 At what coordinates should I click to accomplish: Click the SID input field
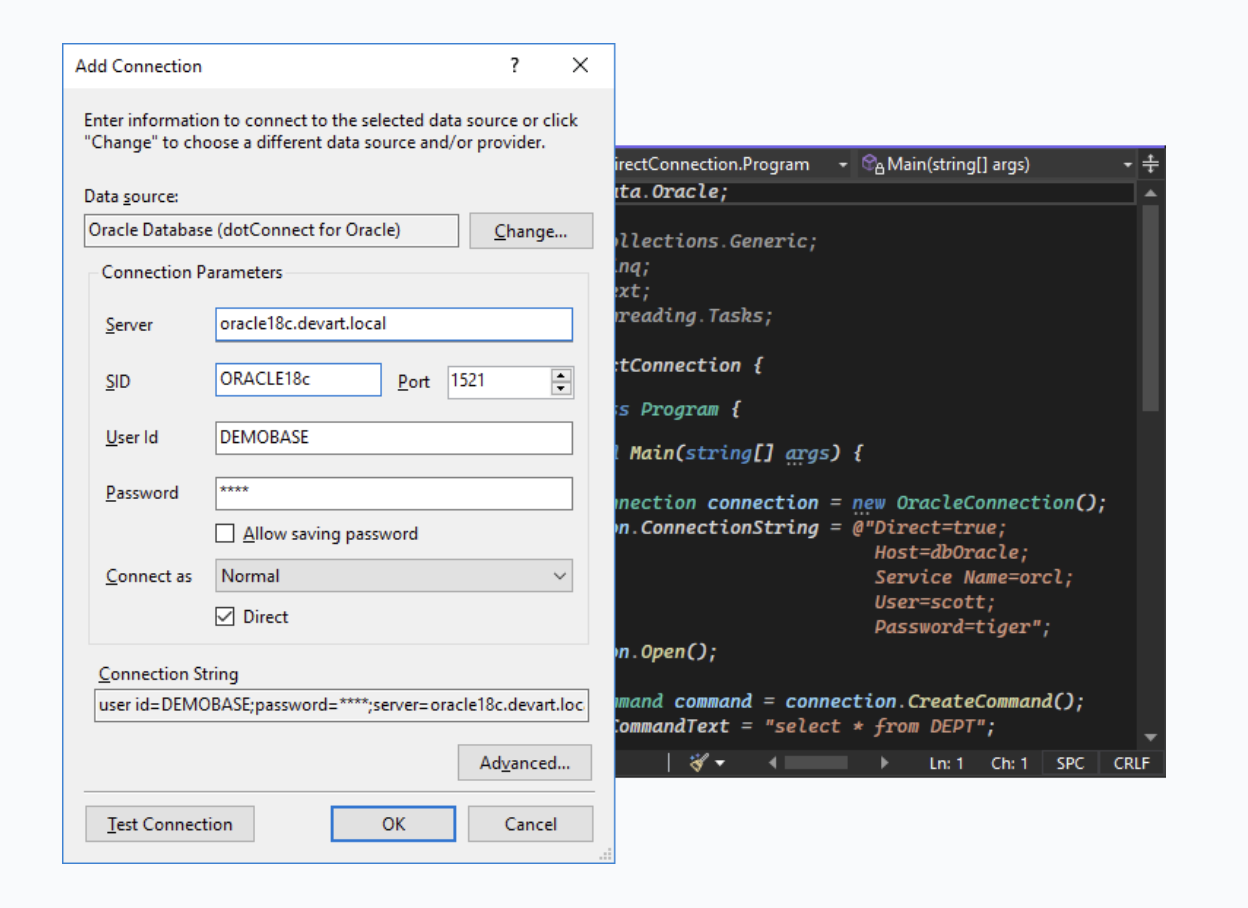pos(298,380)
